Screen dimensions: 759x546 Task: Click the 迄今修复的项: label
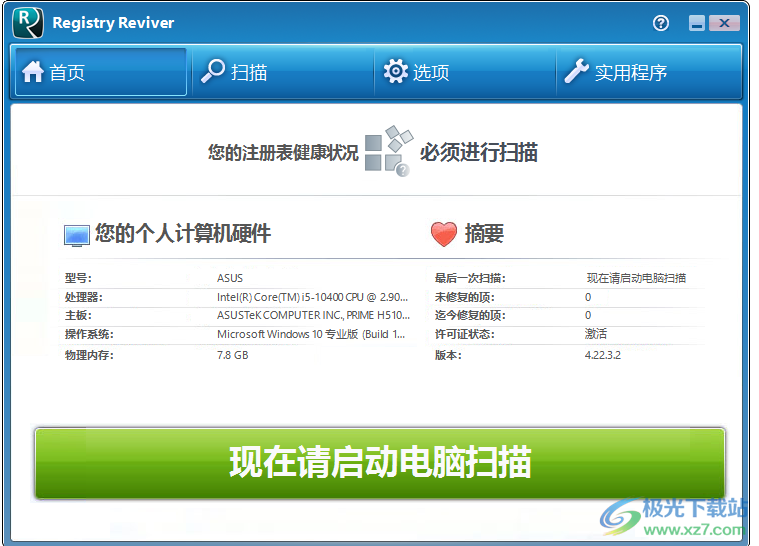[x=470, y=315]
